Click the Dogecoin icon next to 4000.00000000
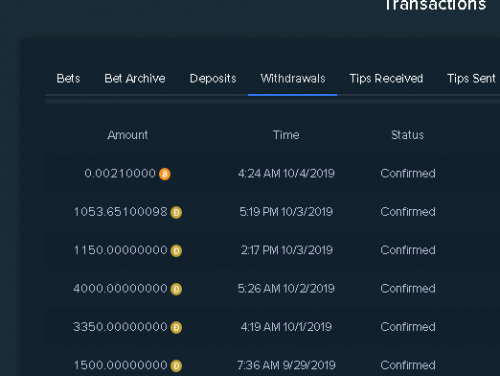Viewport: 500px width, 376px height. click(x=176, y=289)
